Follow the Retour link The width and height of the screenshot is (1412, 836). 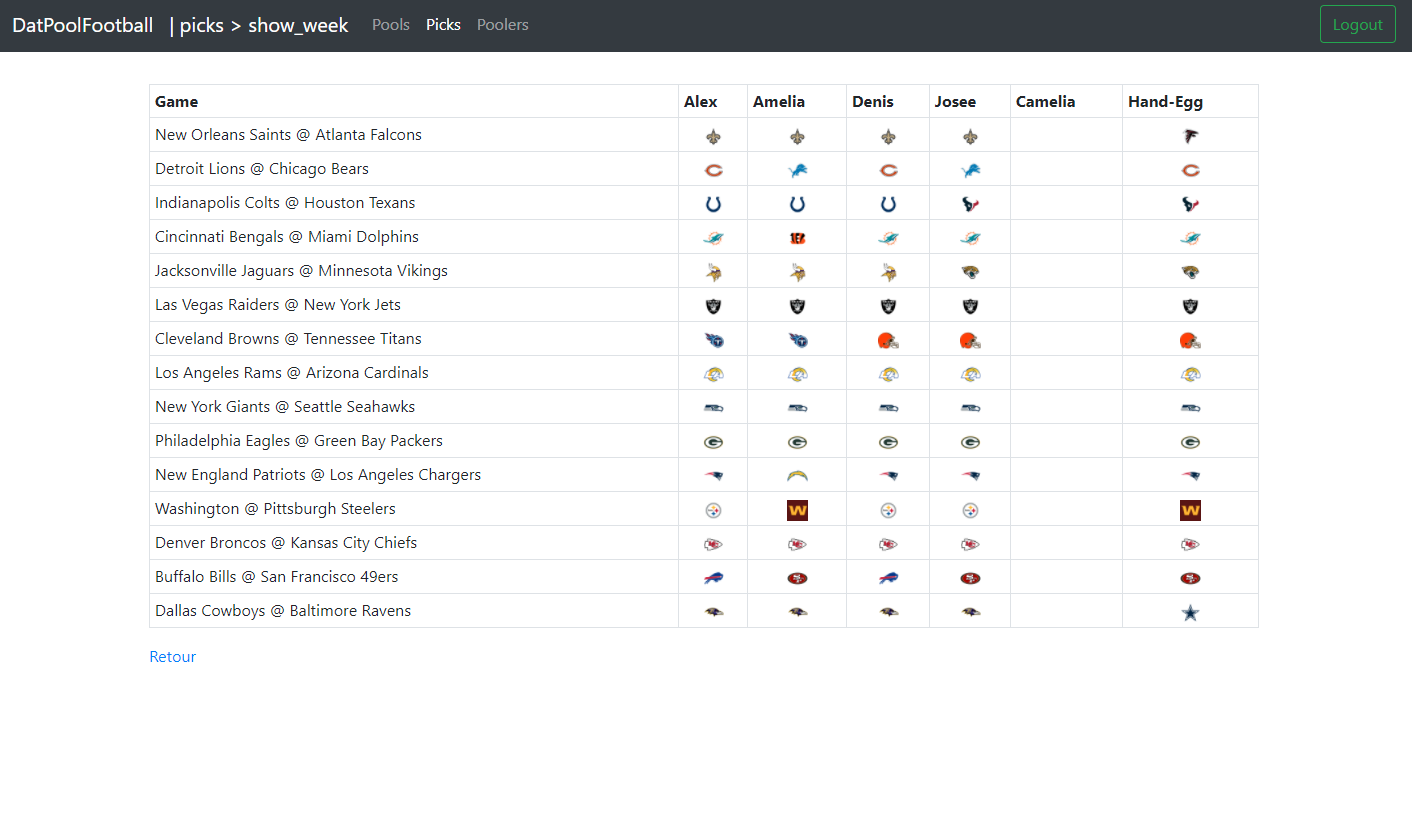coord(173,656)
